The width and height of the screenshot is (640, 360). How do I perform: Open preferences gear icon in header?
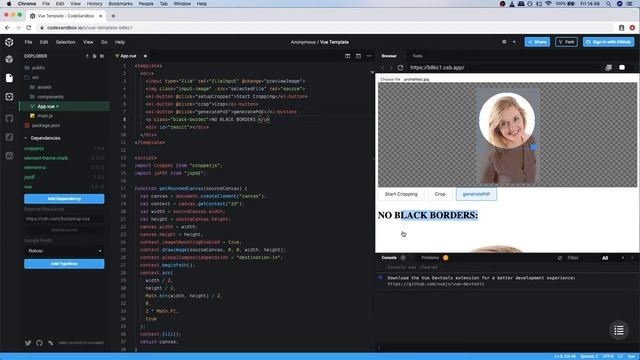click(504, 42)
